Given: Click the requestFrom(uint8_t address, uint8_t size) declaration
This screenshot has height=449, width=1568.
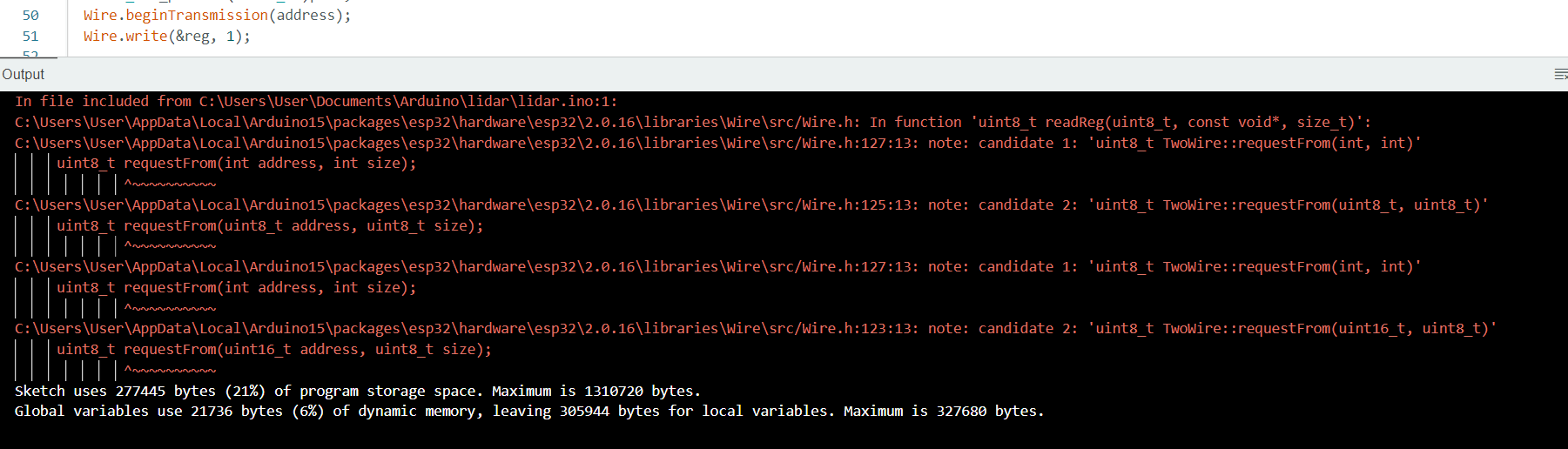Looking at the screenshot, I should click(x=270, y=226).
